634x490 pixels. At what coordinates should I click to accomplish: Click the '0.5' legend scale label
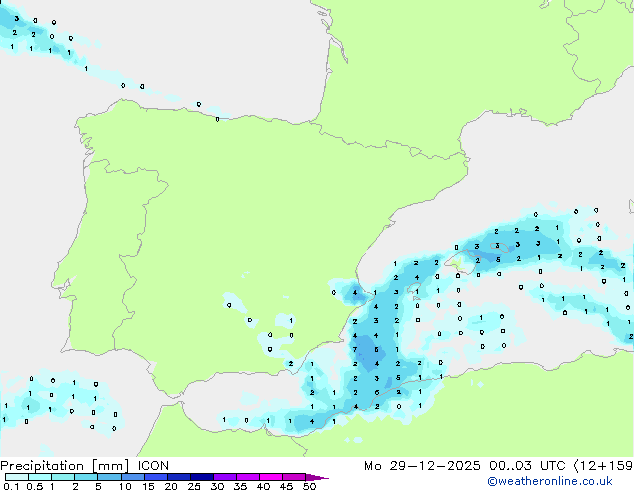(x=35, y=486)
